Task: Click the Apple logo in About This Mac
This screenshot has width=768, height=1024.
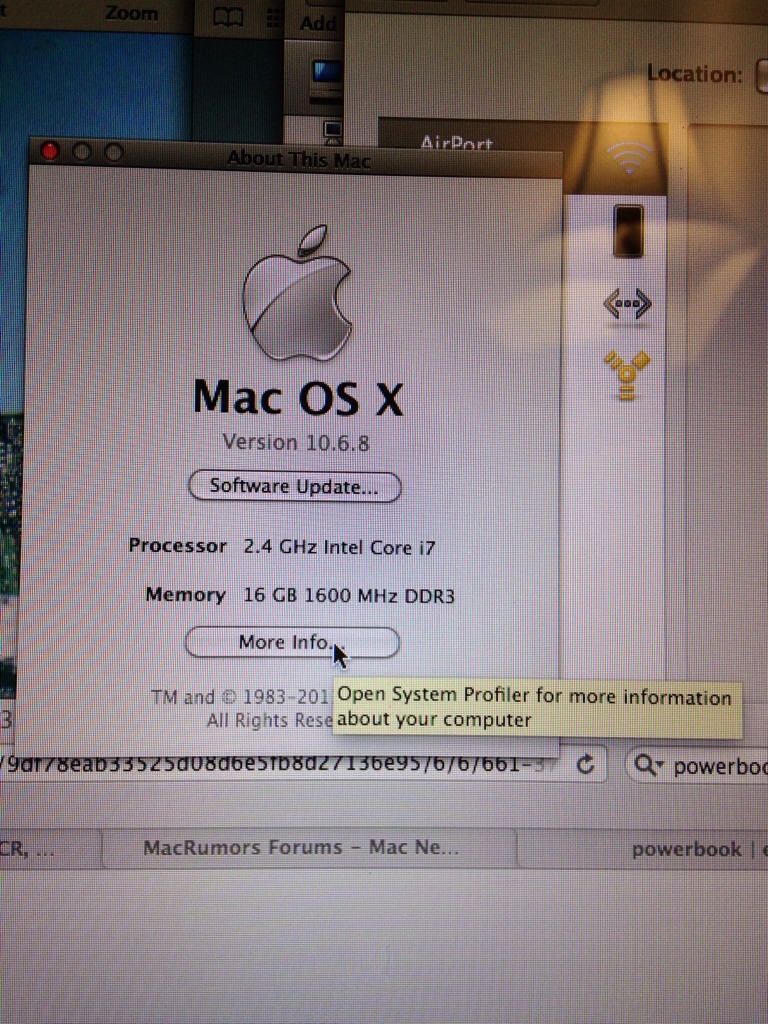Action: tap(297, 293)
